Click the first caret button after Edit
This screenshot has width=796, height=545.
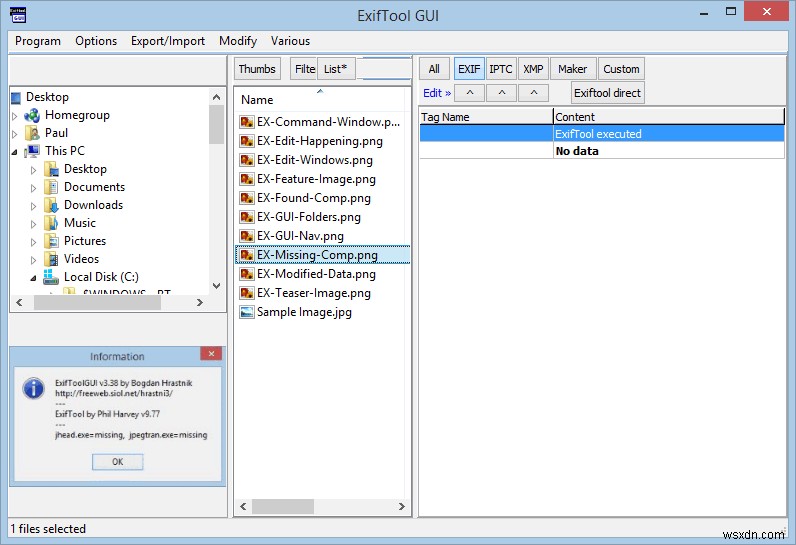(470, 93)
